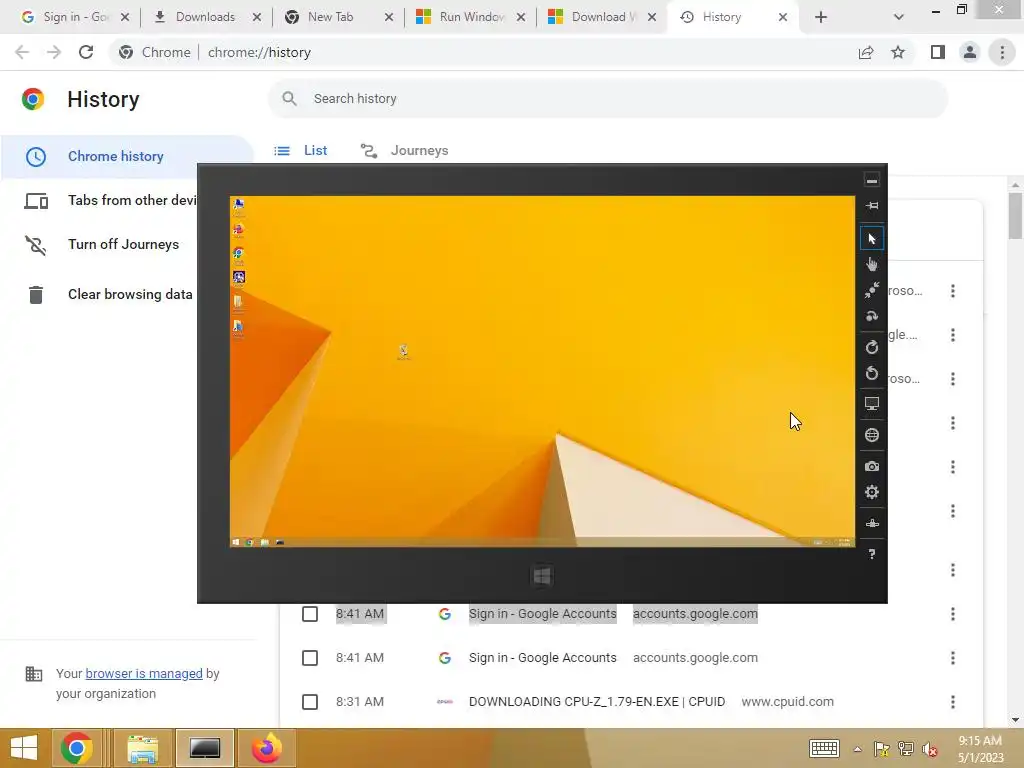Share this page icon in address bar

[x=866, y=52]
